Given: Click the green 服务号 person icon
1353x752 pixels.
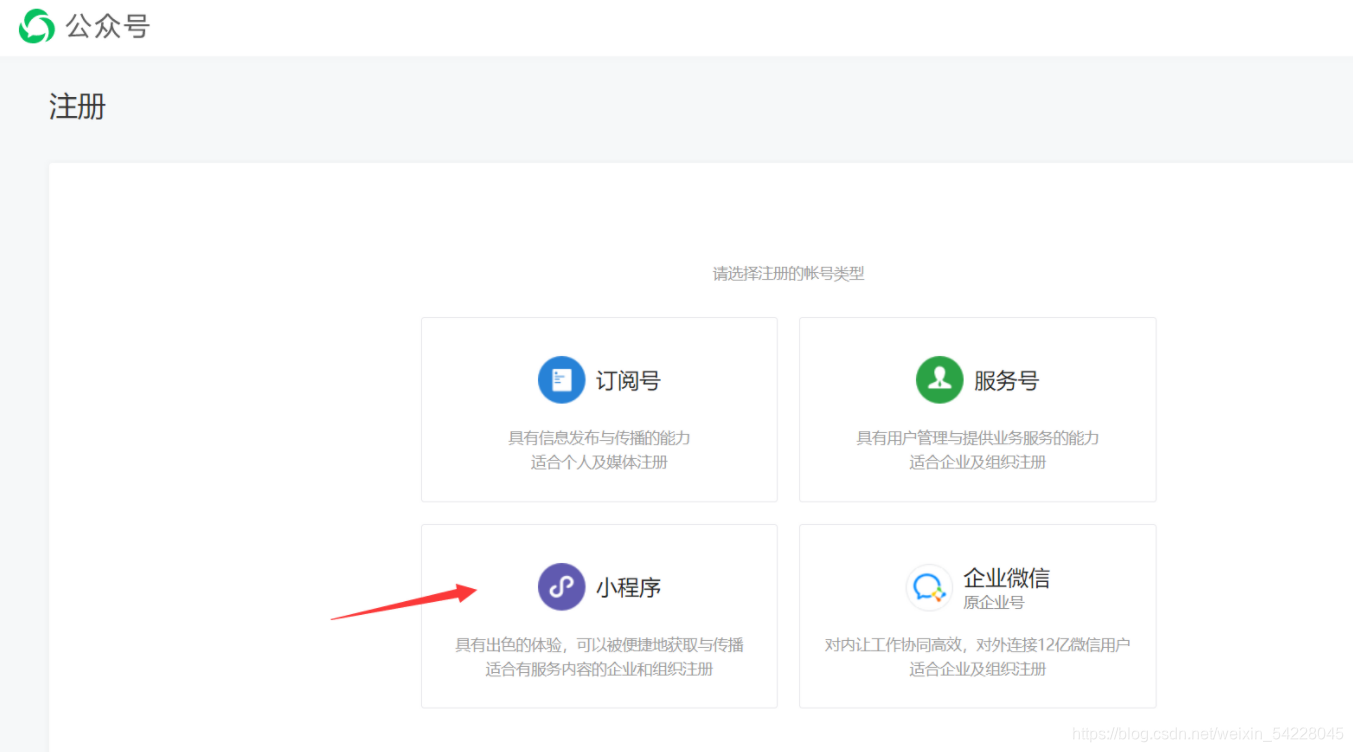Looking at the screenshot, I should pyautogui.click(x=939, y=380).
